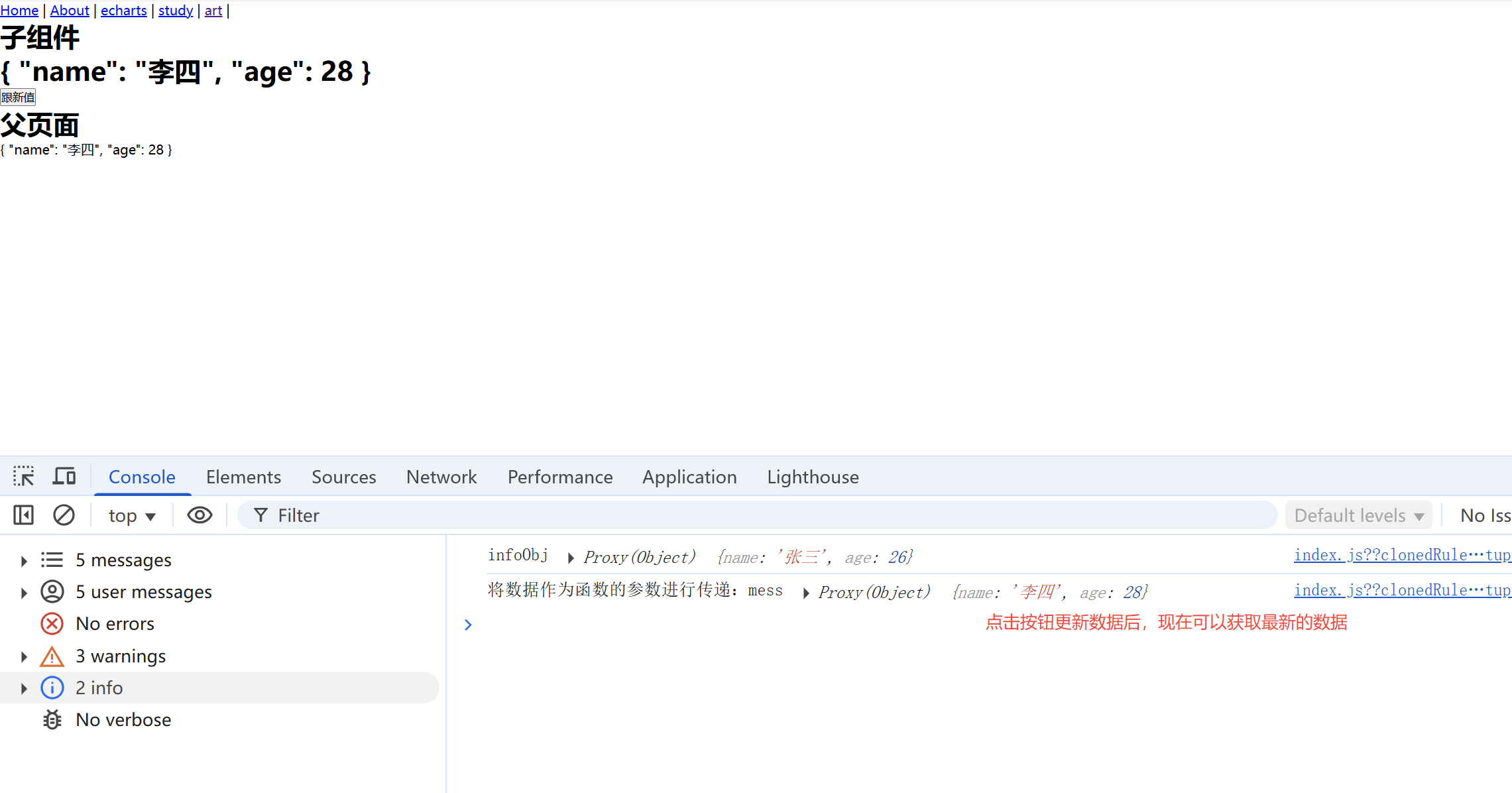Select the No verbose filter item
Image resolution: width=1512 pixels, height=793 pixels.
123,720
